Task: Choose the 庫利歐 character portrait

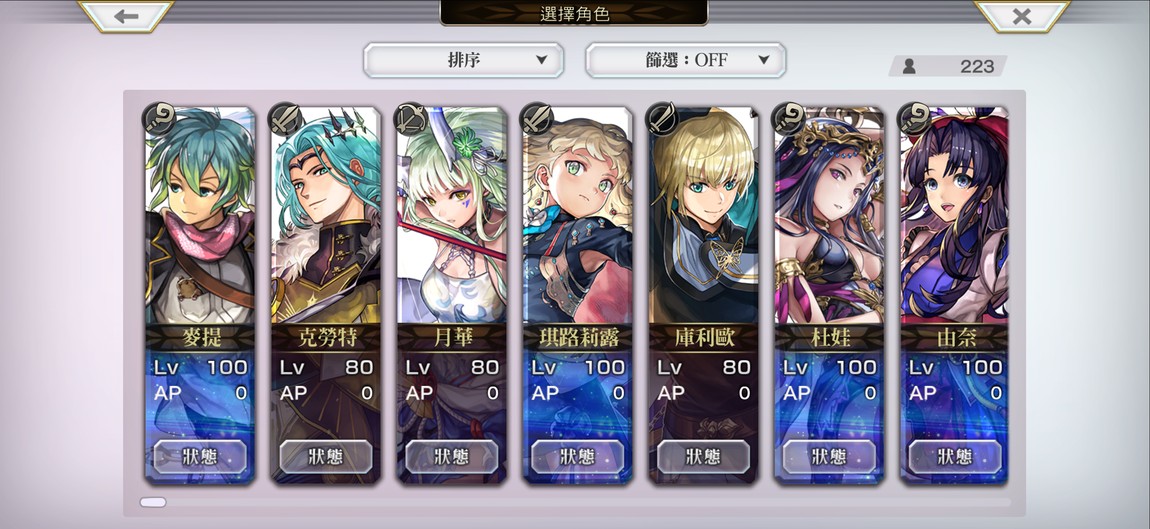Action: coord(703,215)
